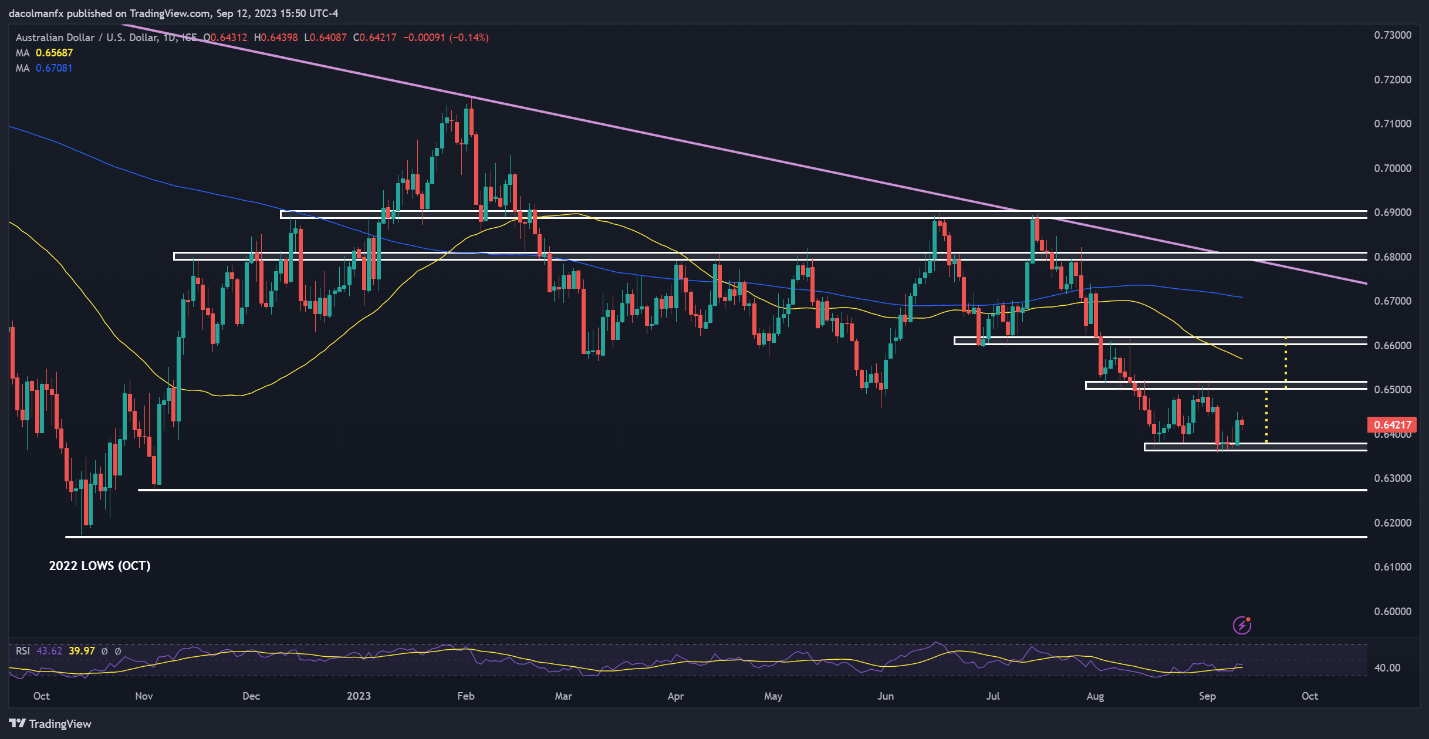Screen dimensions: 1429x739
Task: Click the 0.70000 price axis label
Action: click(x=1398, y=168)
